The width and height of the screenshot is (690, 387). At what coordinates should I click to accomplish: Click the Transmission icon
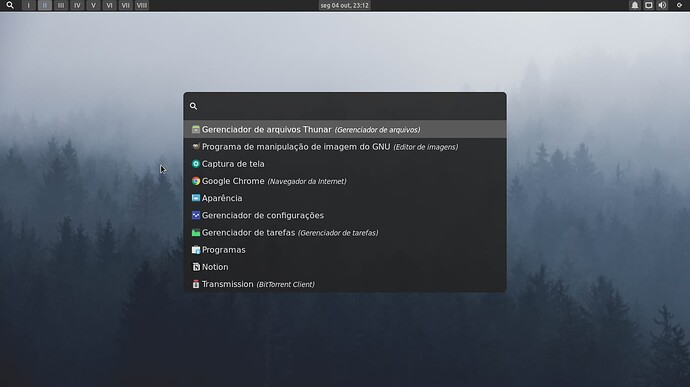tap(196, 284)
